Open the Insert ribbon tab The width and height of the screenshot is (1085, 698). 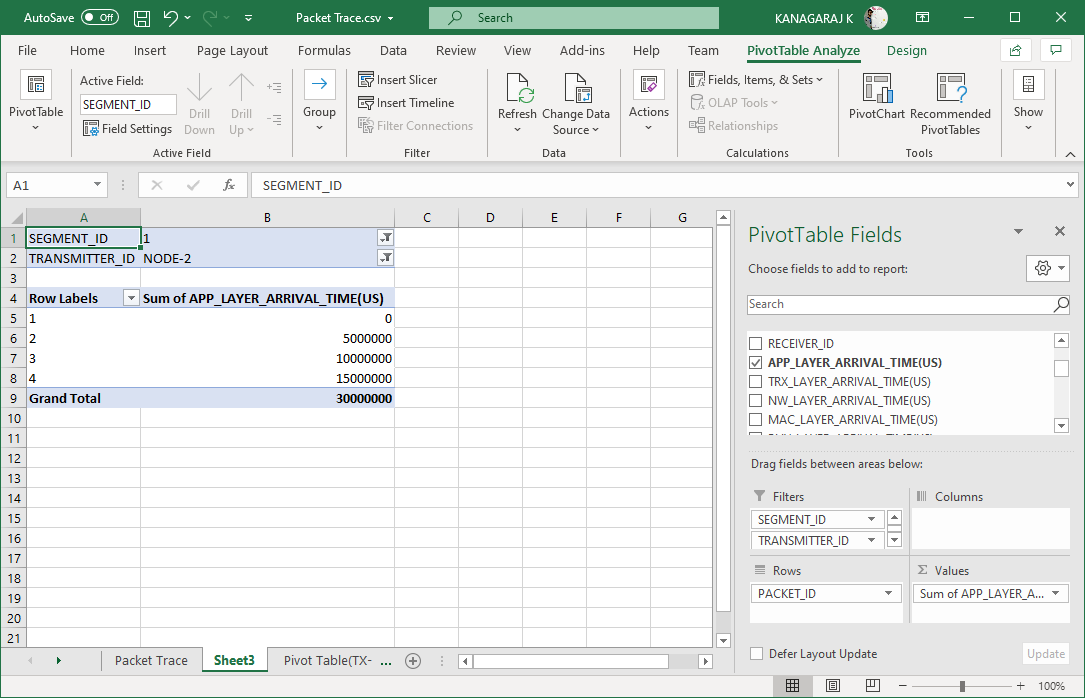point(149,50)
